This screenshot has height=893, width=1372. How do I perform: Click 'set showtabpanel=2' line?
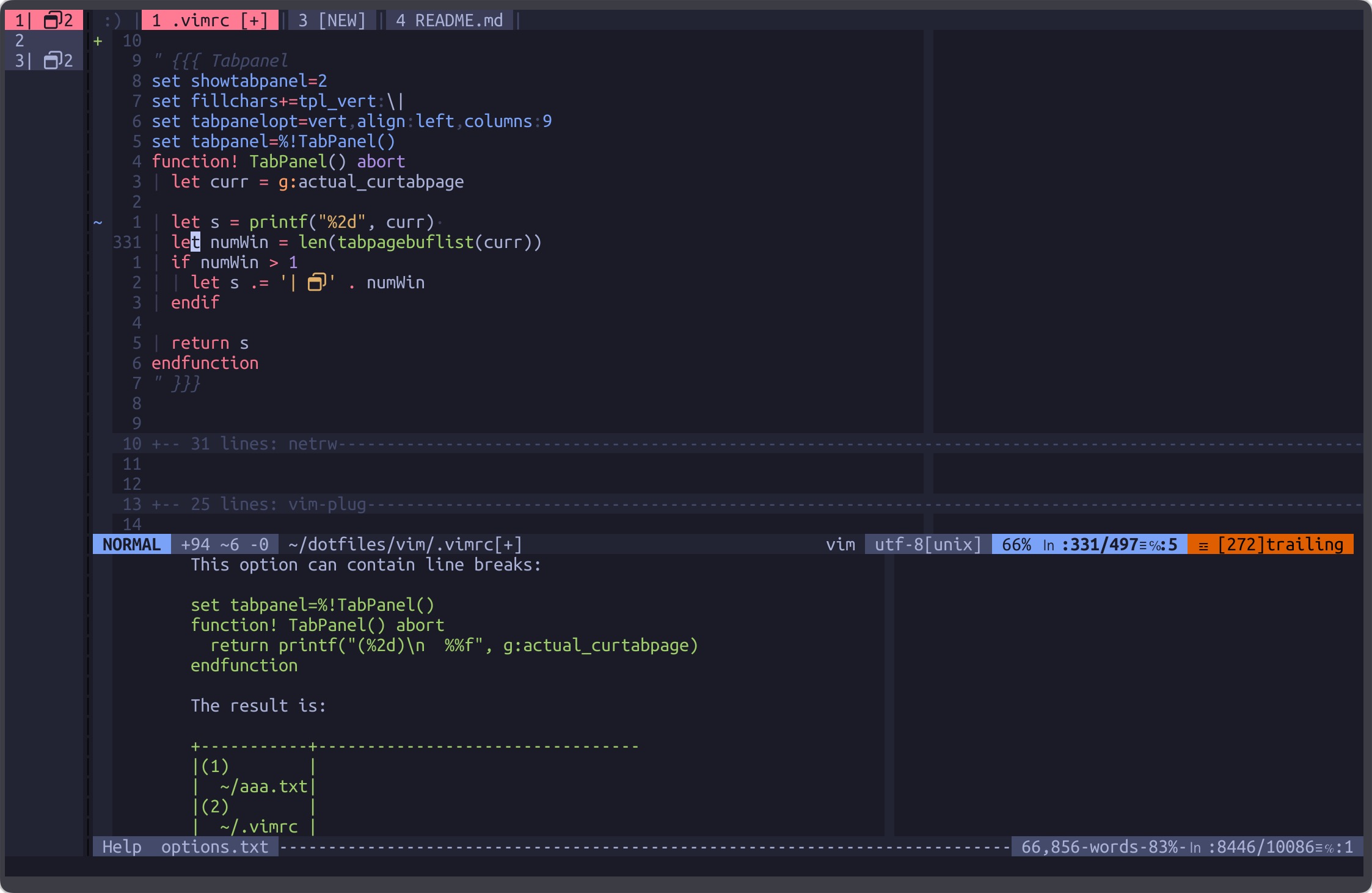pos(239,81)
